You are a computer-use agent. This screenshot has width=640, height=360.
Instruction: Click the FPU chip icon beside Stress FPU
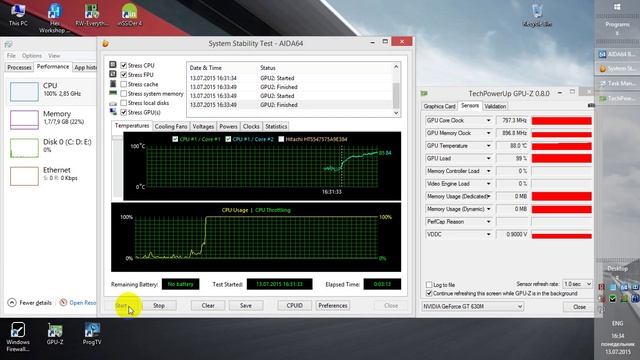click(113, 74)
